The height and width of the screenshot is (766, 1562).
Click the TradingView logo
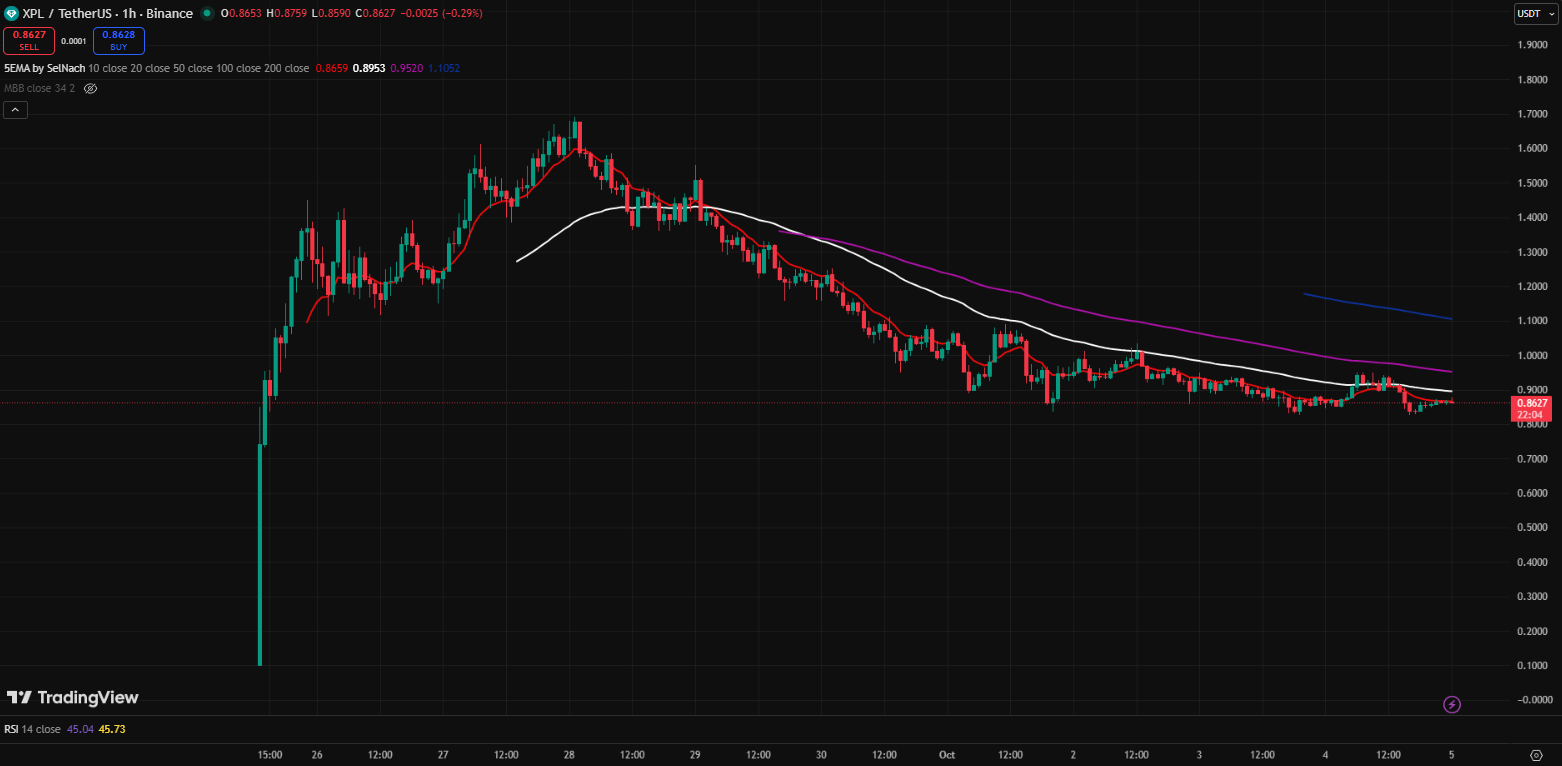coord(73,697)
